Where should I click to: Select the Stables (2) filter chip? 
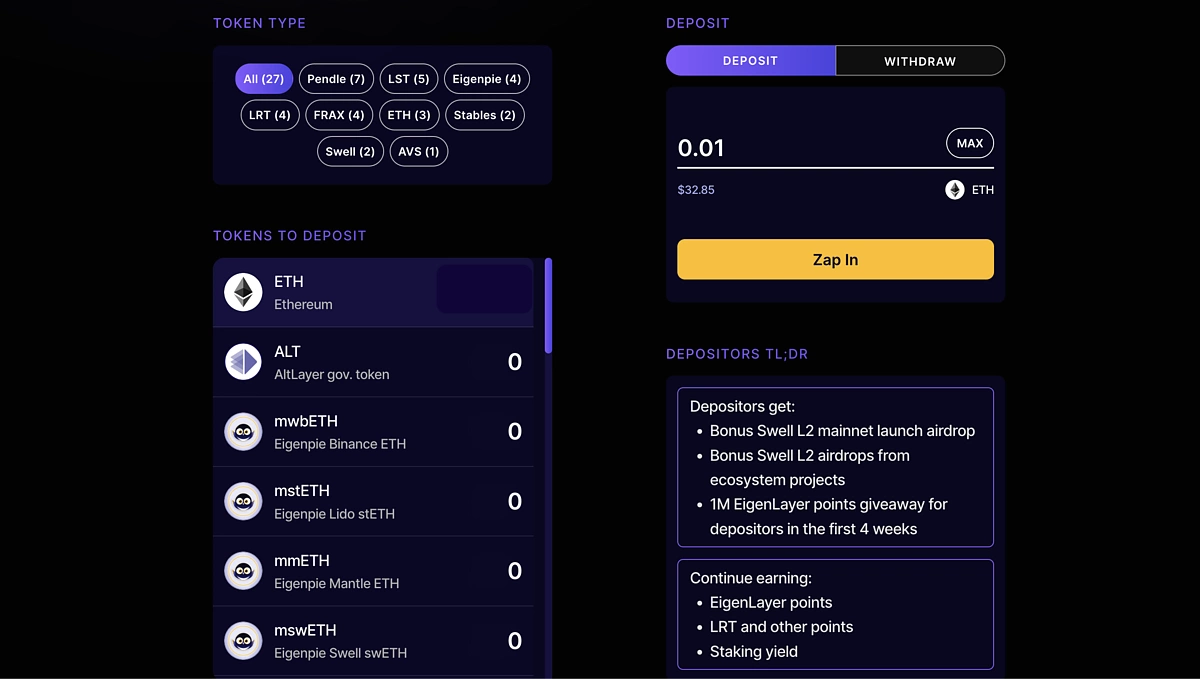[x=485, y=115]
